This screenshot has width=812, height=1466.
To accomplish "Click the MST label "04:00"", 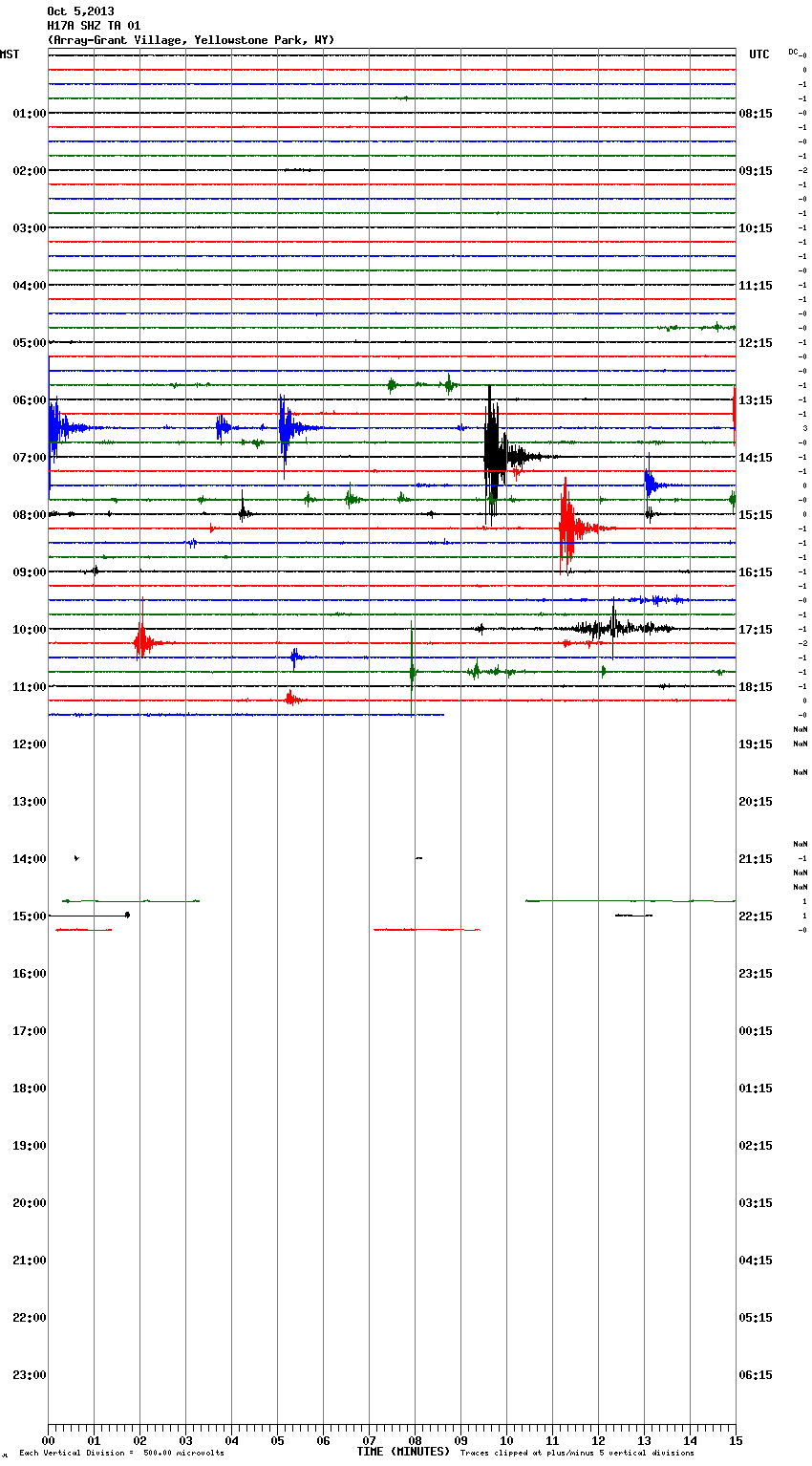I will click(30, 286).
